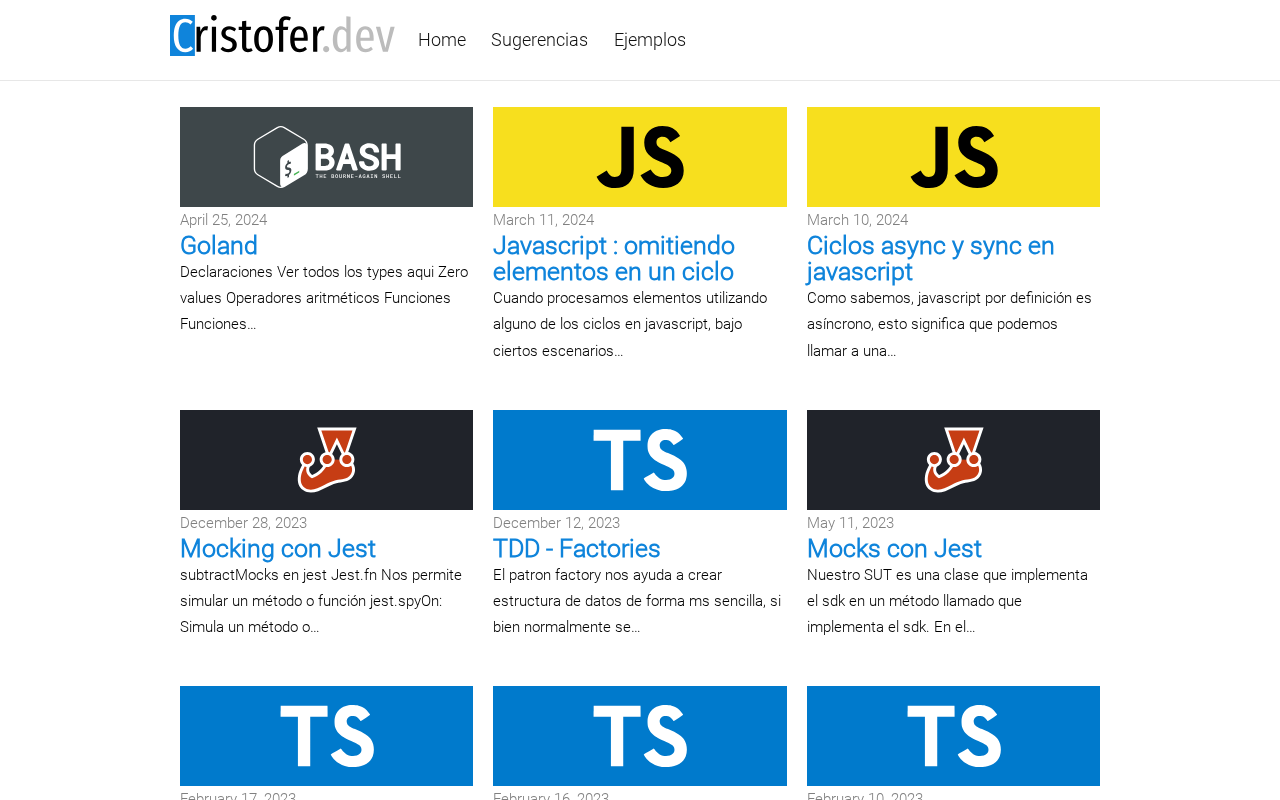The height and width of the screenshot is (800, 1280).
Task: Open the 'Mocking con Jest' post
Action: pos(278,549)
